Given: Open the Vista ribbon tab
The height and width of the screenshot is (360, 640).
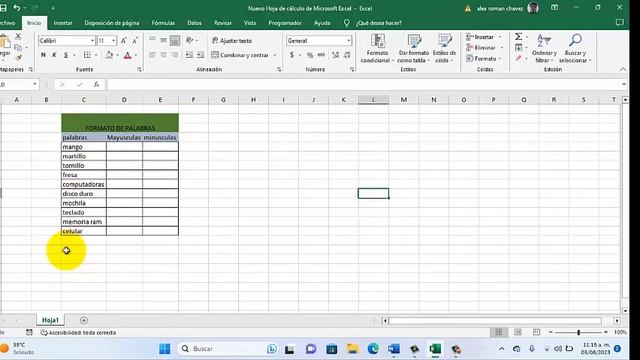Looking at the screenshot, I should pyautogui.click(x=250, y=23).
